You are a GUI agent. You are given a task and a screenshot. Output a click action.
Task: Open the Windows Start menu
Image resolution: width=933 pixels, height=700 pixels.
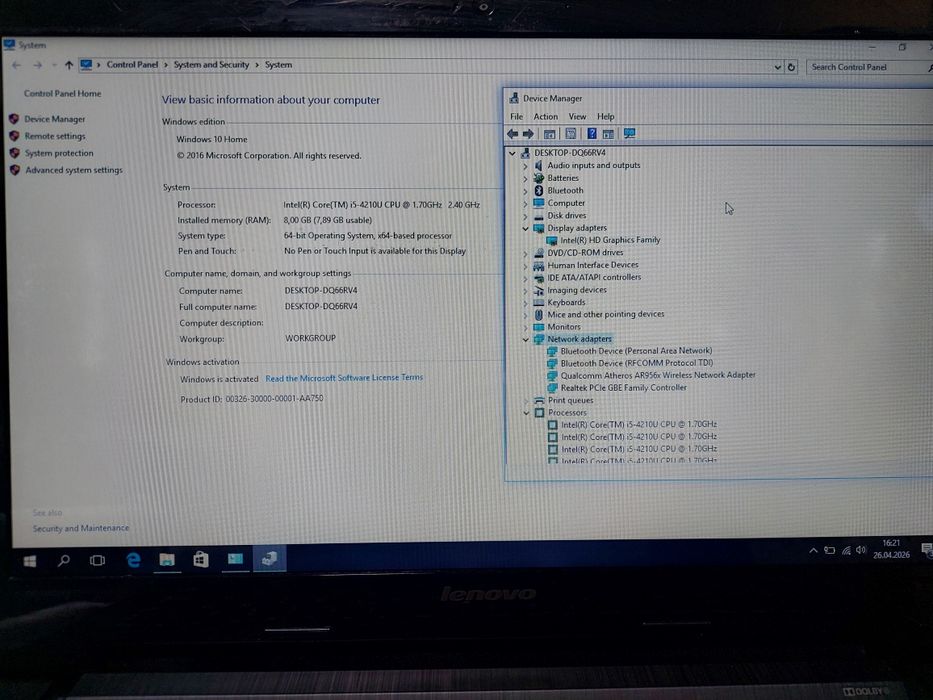(x=30, y=561)
